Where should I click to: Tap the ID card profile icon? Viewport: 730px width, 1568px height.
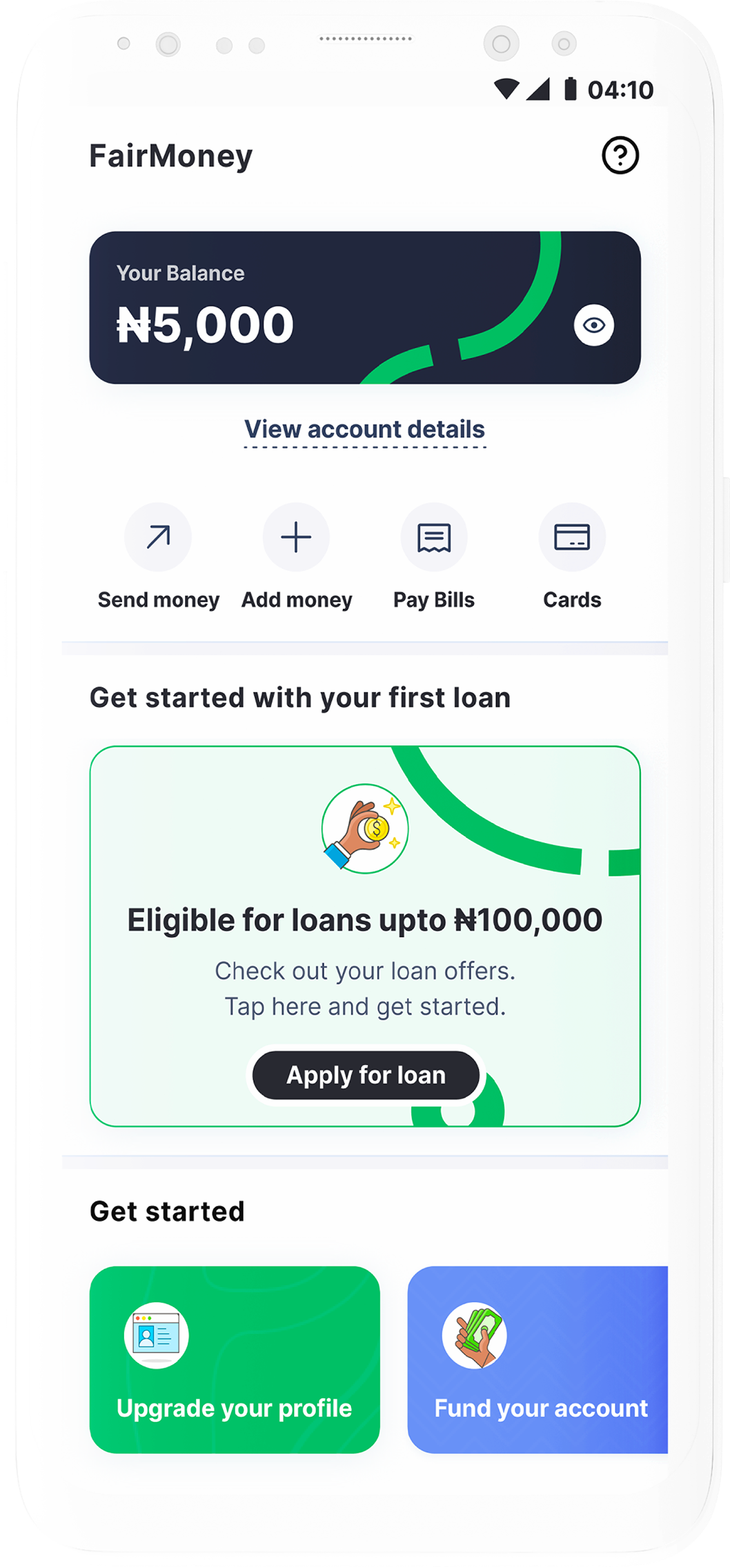157,1335
